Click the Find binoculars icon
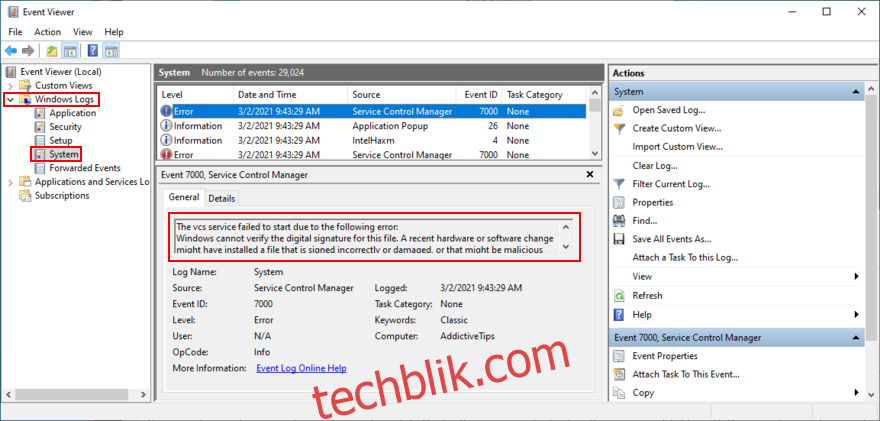Image resolution: width=880 pixels, height=421 pixels. (x=619, y=221)
